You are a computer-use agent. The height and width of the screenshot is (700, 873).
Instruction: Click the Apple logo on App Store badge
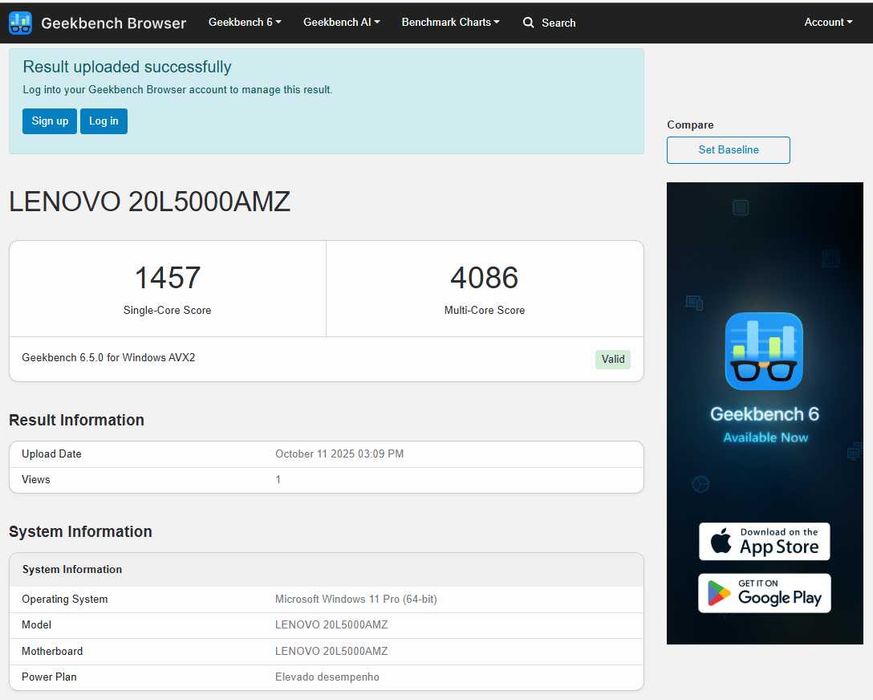coord(721,541)
